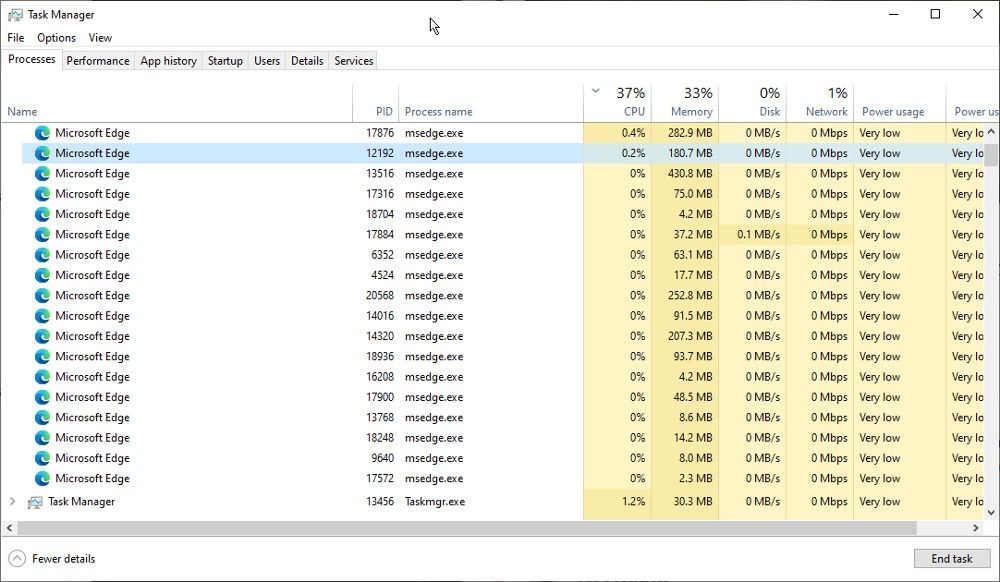Click the Edge icon in PID 9640 row
The height and width of the screenshot is (582, 1000).
coord(42,458)
